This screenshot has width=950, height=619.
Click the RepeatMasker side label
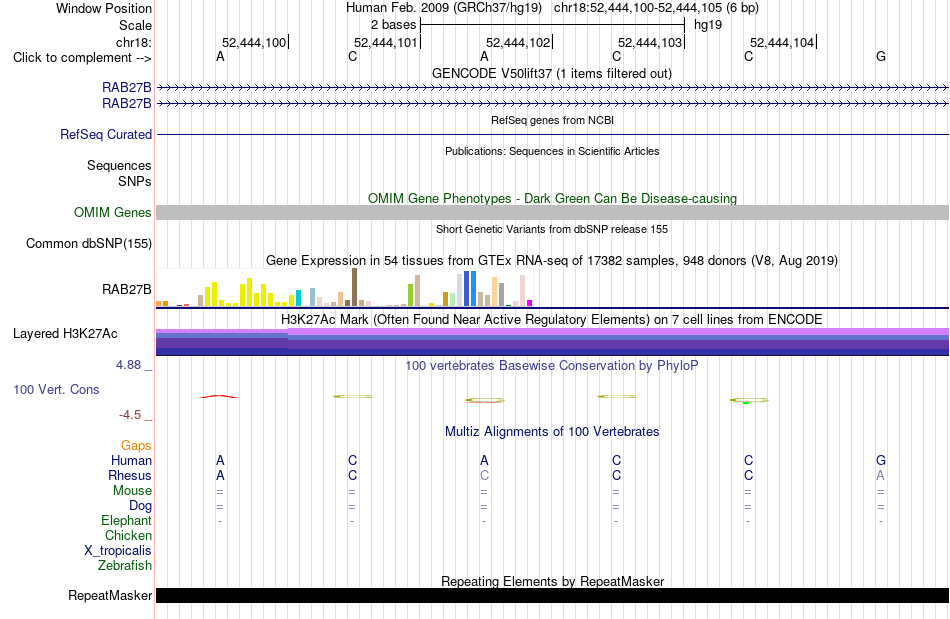click(x=110, y=595)
